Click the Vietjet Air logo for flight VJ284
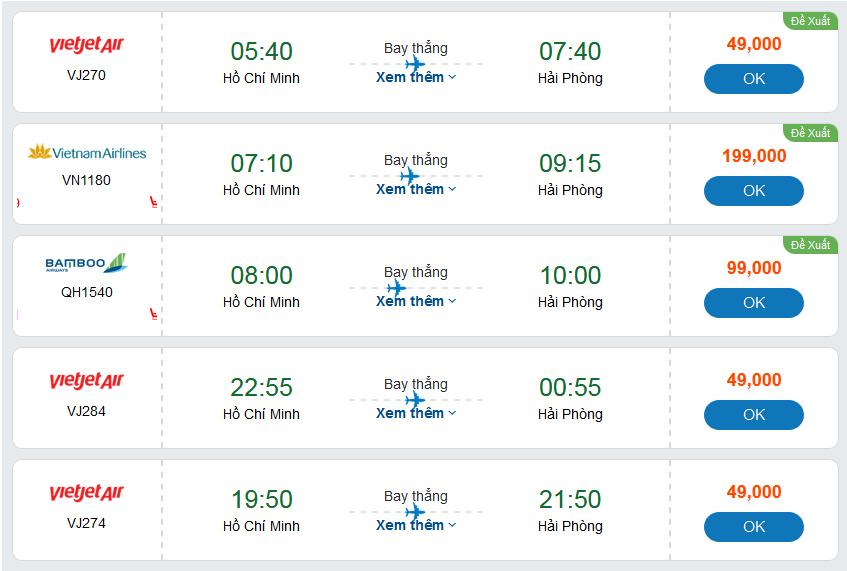This screenshot has width=847, height=571. pyautogui.click(x=86, y=382)
